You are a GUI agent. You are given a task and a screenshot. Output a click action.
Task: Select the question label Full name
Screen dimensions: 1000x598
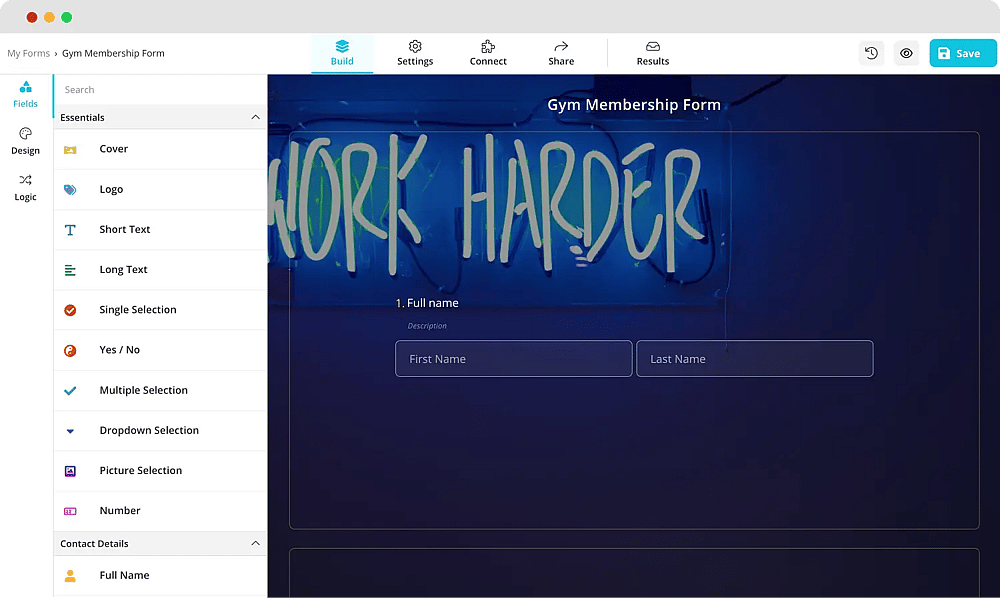tap(432, 303)
